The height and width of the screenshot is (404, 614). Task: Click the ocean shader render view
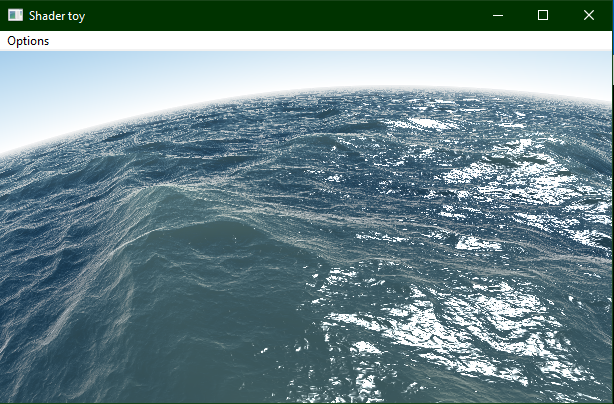pyautogui.click(x=305, y=227)
